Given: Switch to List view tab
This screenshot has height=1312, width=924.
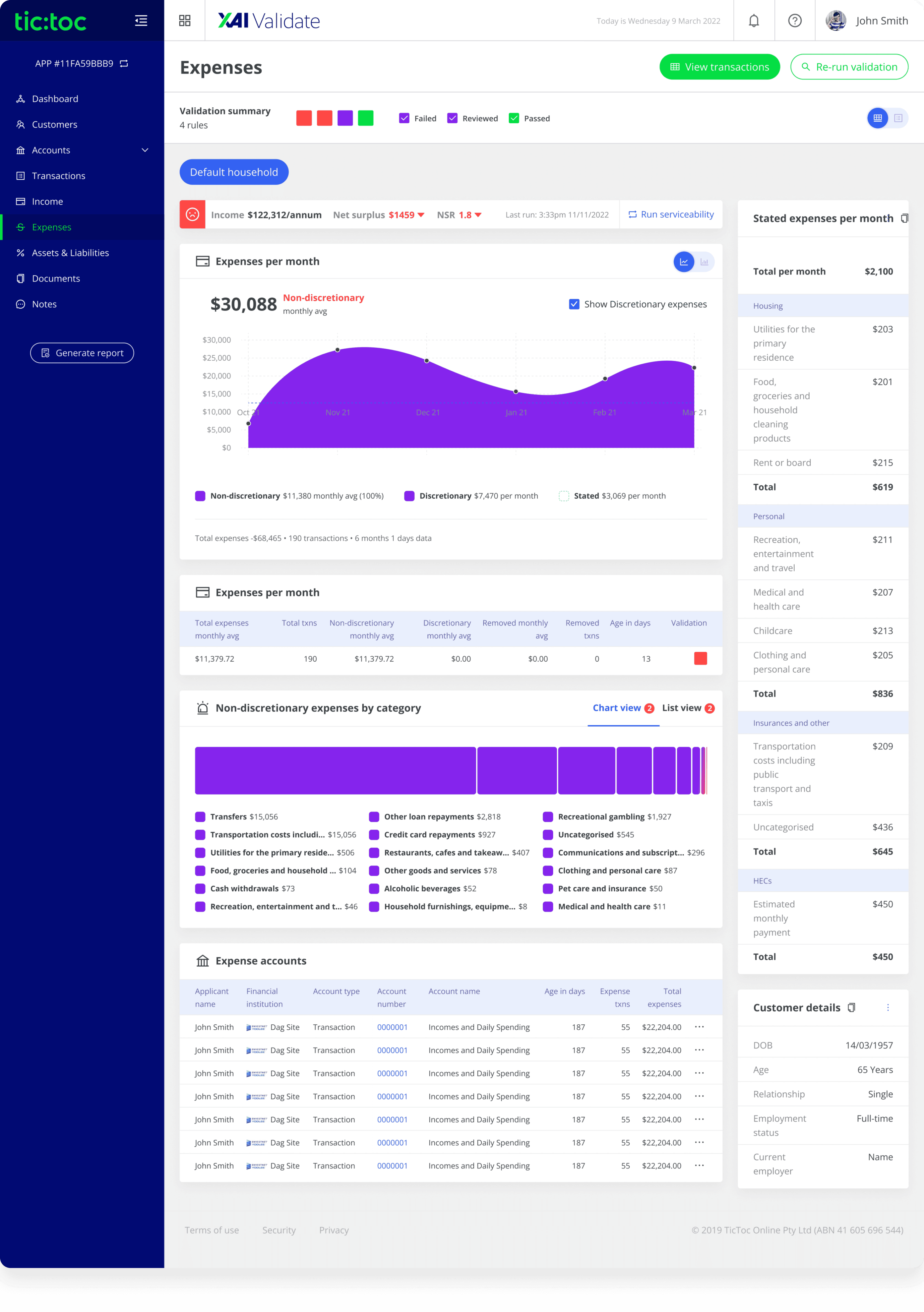Looking at the screenshot, I should (688, 708).
